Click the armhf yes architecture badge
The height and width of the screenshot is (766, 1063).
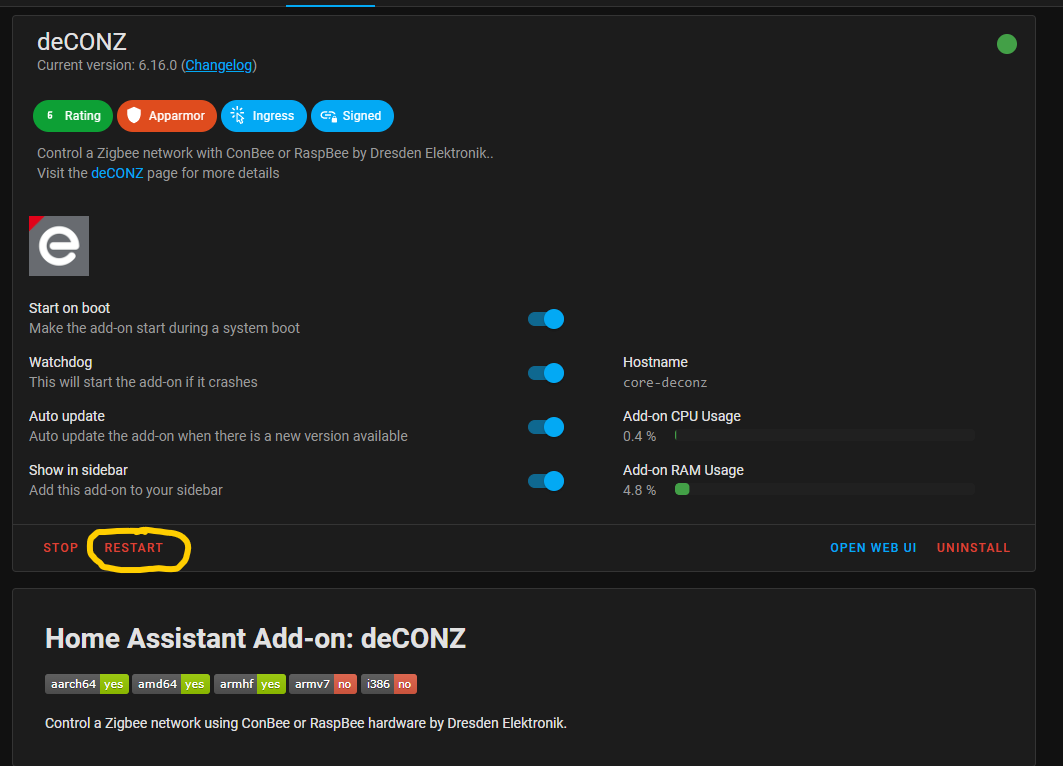point(250,684)
